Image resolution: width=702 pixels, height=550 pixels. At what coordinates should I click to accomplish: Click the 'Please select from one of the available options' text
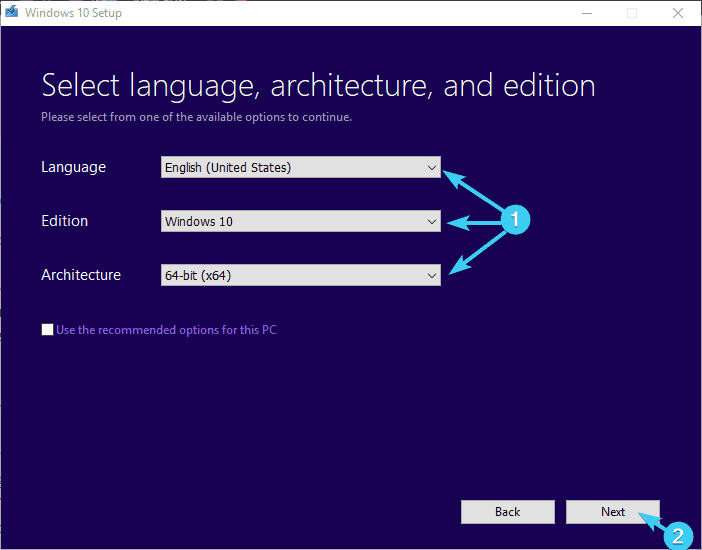(x=197, y=117)
